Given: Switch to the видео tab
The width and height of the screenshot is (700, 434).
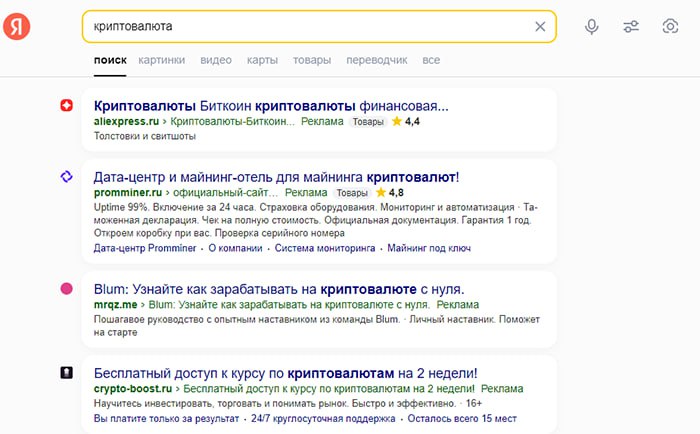Looking at the screenshot, I should tap(216, 60).
